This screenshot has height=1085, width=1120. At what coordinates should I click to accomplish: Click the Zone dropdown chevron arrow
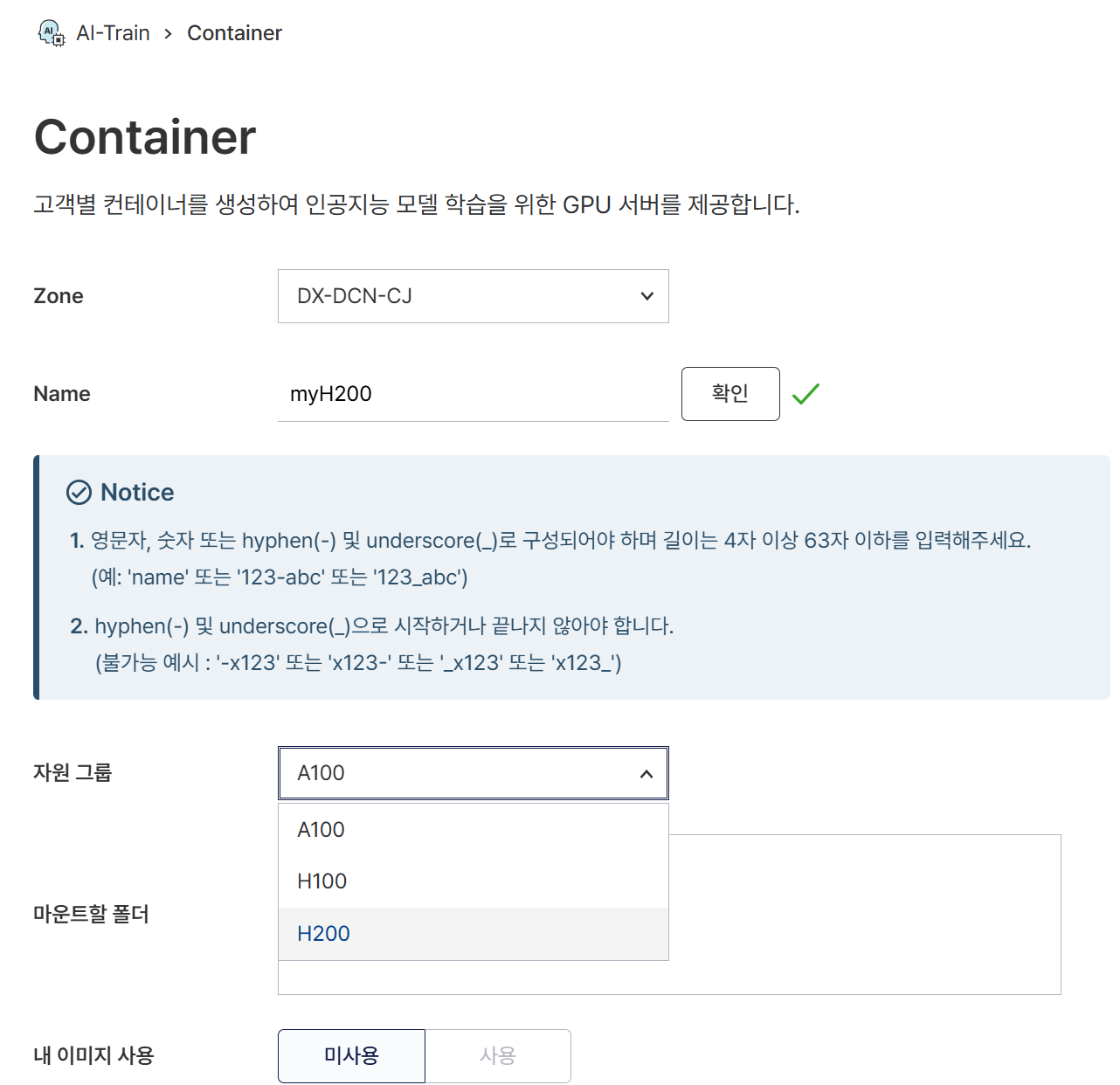646,296
